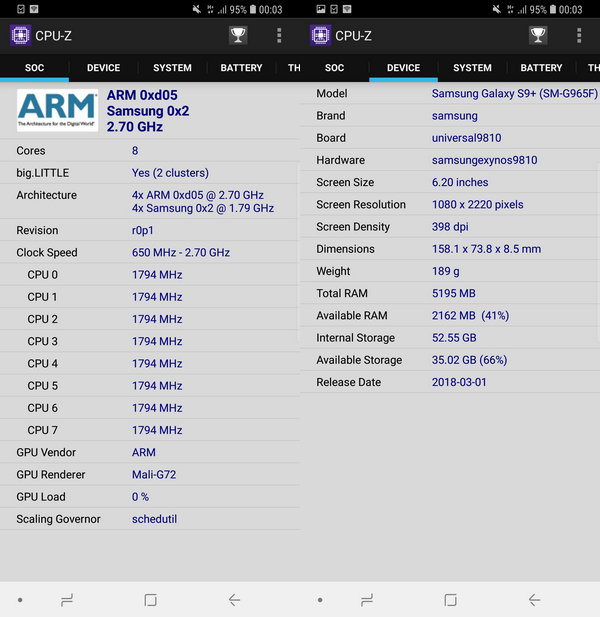This screenshot has width=600, height=617.
Task: Open three-dot overflow menu on right screen
Action: (579, 35)
